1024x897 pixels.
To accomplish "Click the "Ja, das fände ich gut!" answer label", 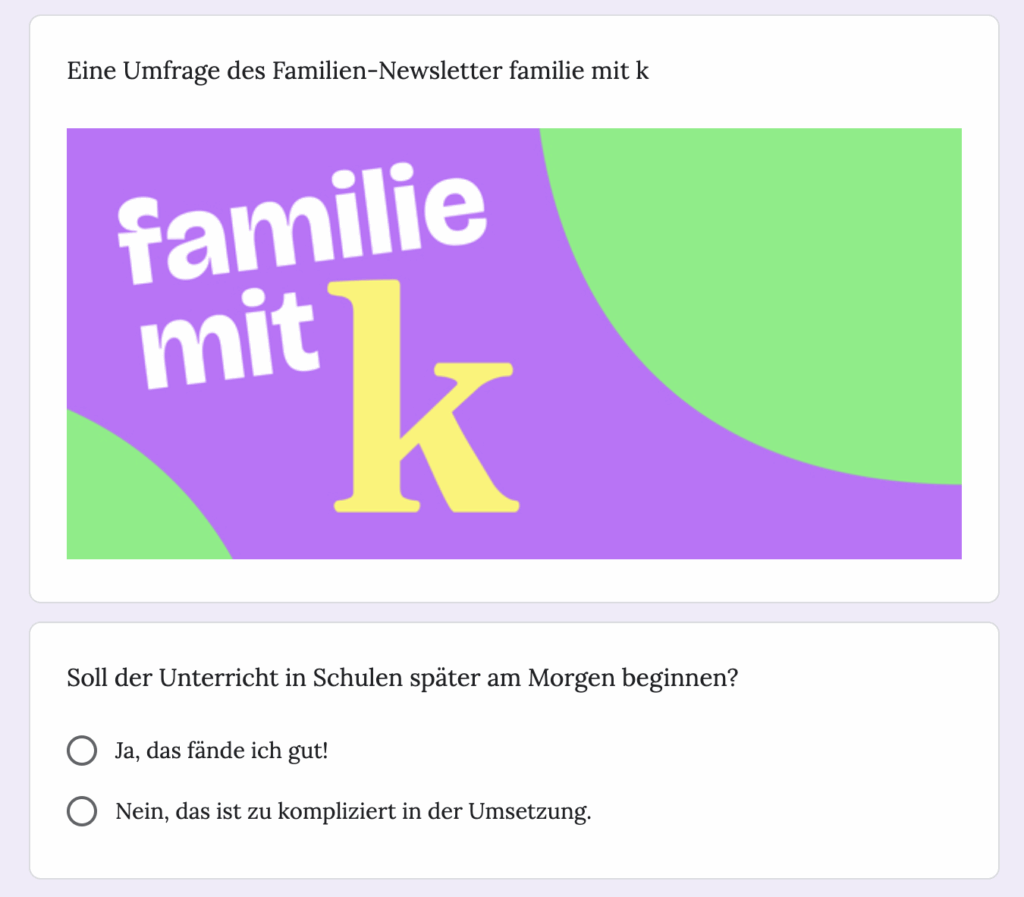I will coord(221,751).
